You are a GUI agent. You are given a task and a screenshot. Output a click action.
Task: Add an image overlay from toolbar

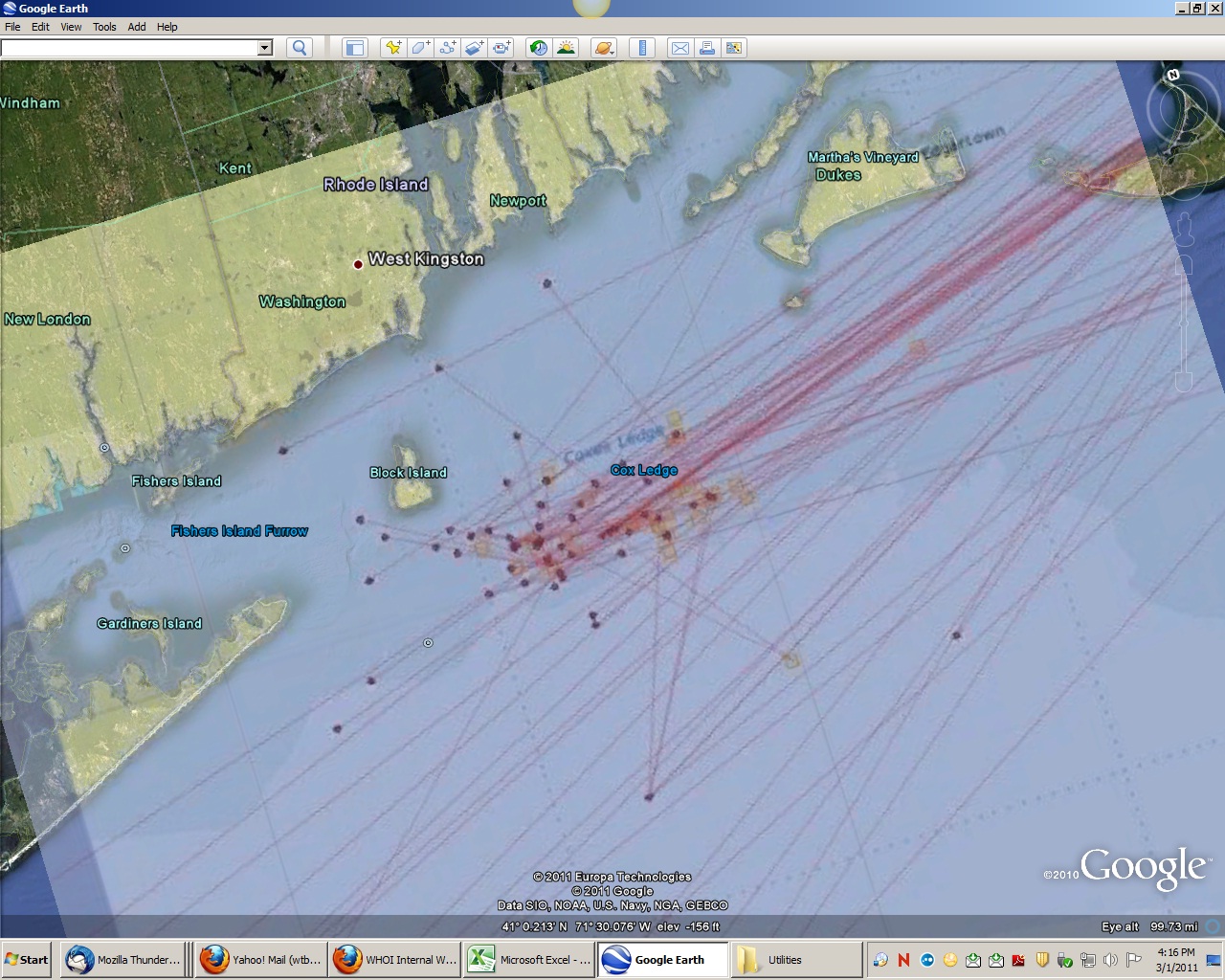(x=474, y=48)
